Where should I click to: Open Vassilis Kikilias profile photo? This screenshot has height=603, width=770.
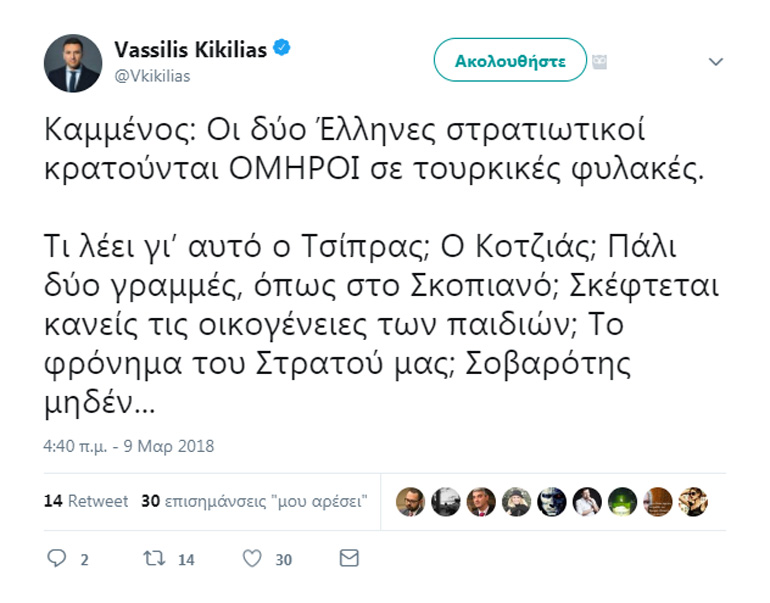coord(73,62)
